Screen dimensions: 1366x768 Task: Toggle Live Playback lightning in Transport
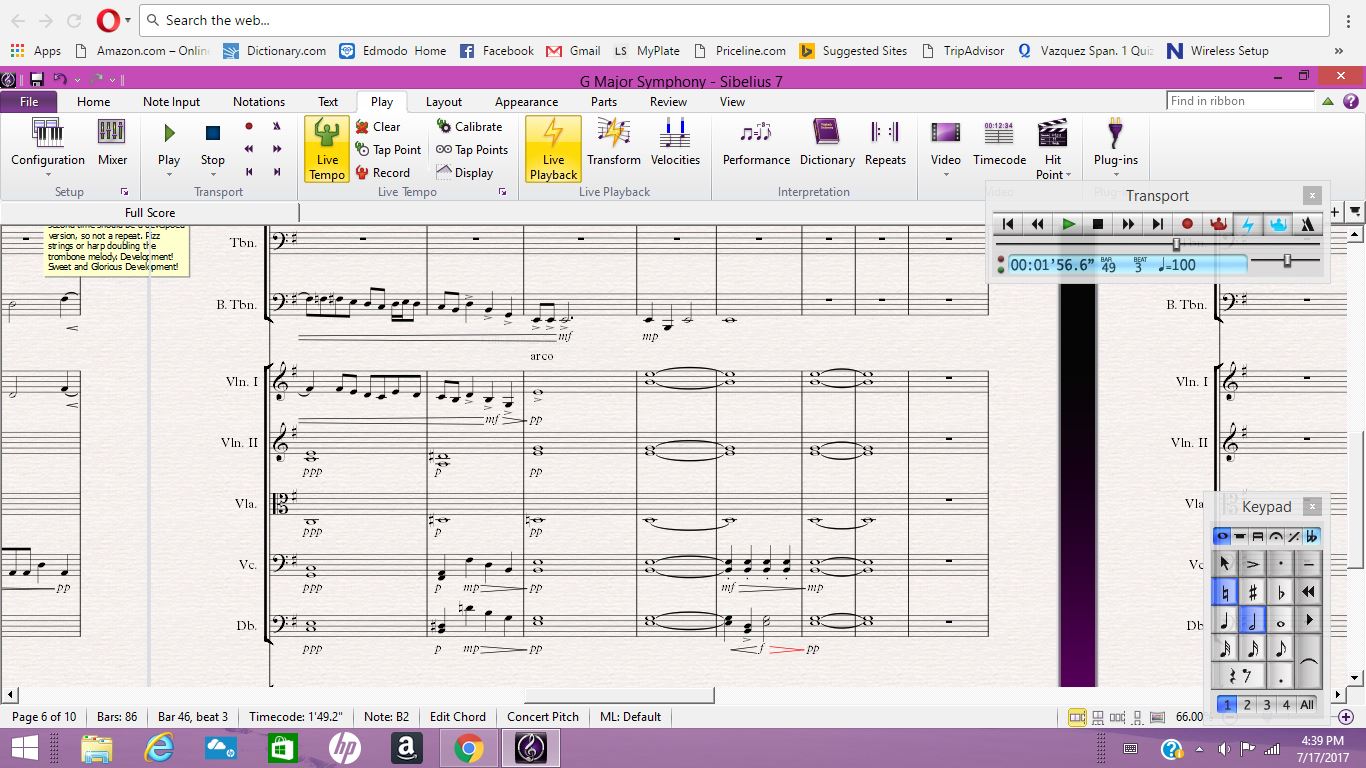1248,224
